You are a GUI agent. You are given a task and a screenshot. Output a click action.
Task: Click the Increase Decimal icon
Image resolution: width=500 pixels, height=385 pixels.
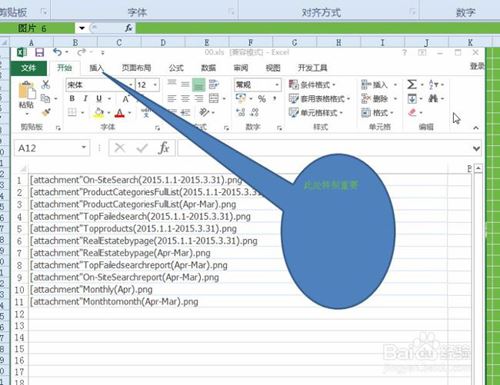click(x=240, y=112)
